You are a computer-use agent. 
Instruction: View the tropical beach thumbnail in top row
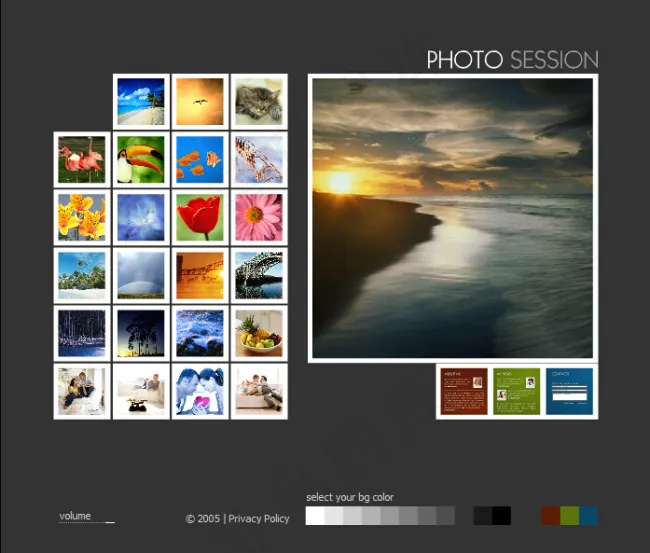[141, 102]
